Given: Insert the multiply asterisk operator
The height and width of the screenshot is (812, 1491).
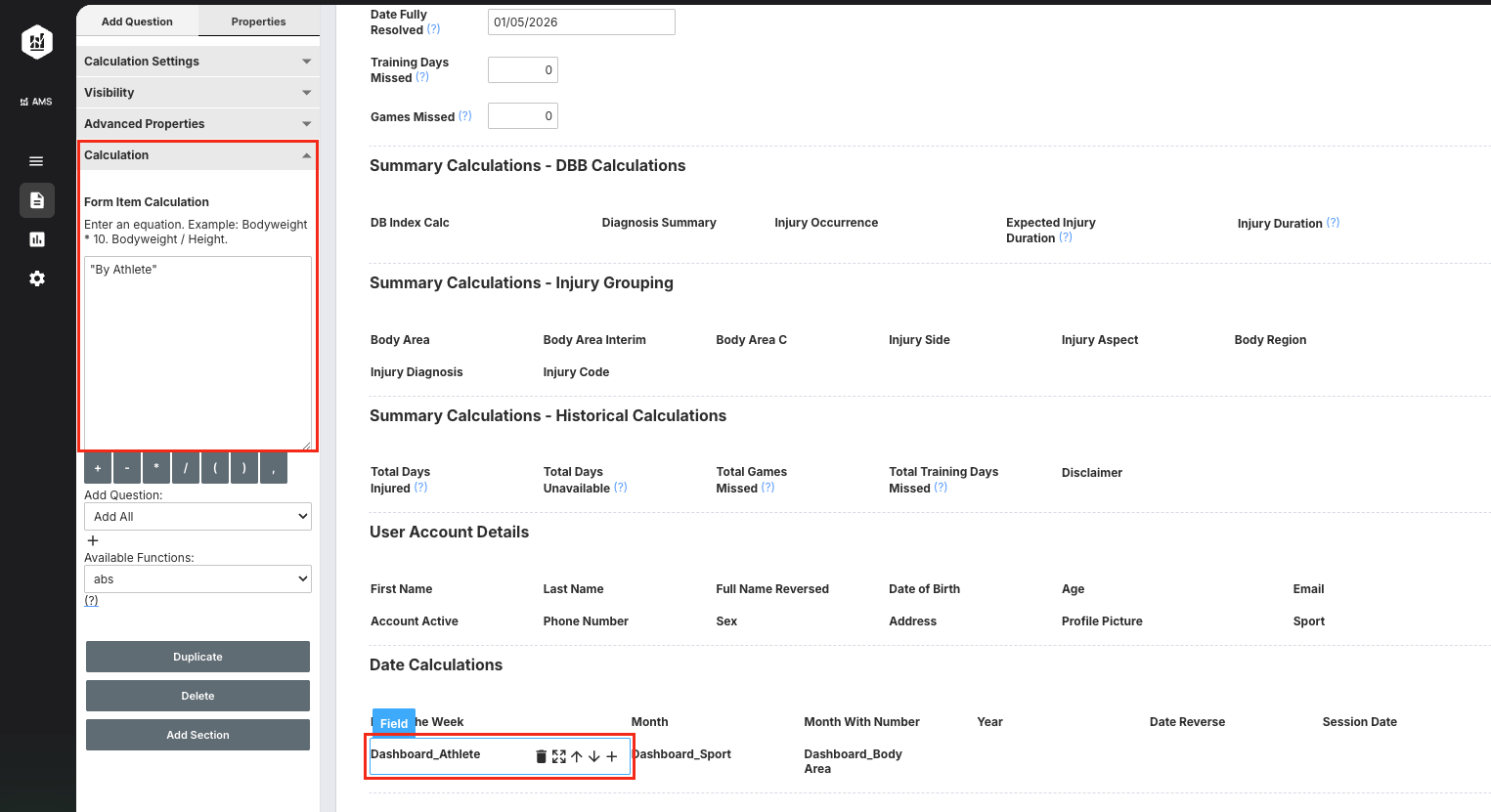Looking at the screenshot, I should (156, 469).
